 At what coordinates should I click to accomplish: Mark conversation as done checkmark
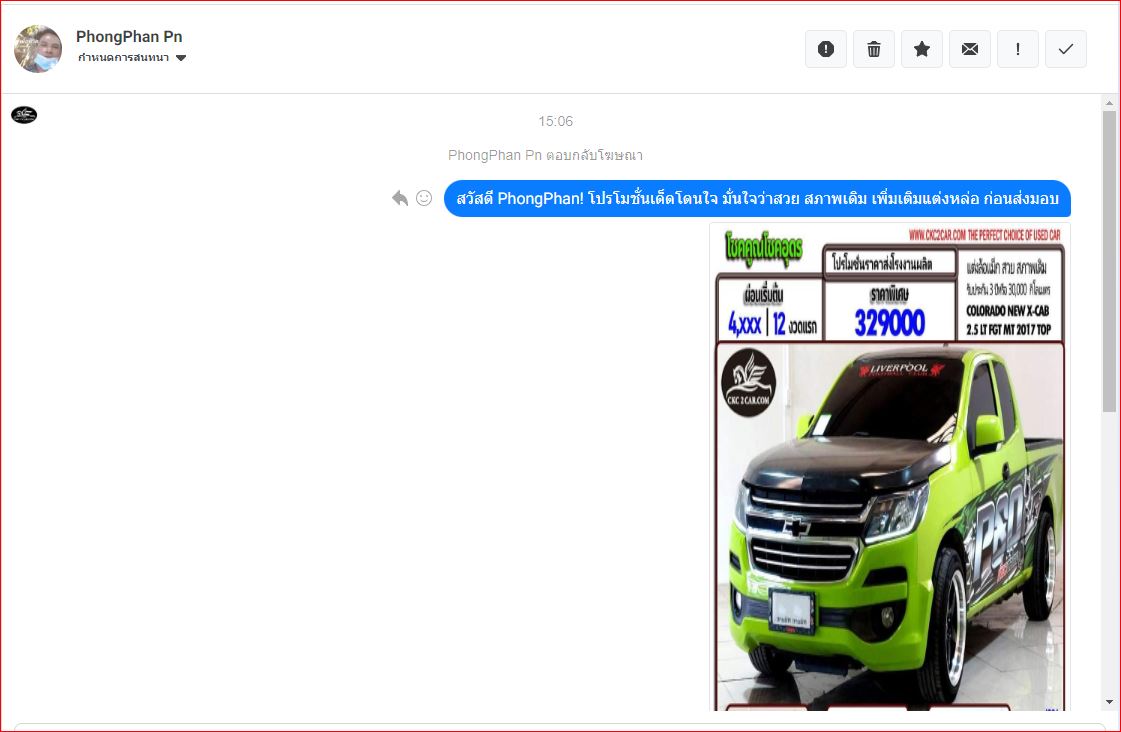pos(1065,49)
